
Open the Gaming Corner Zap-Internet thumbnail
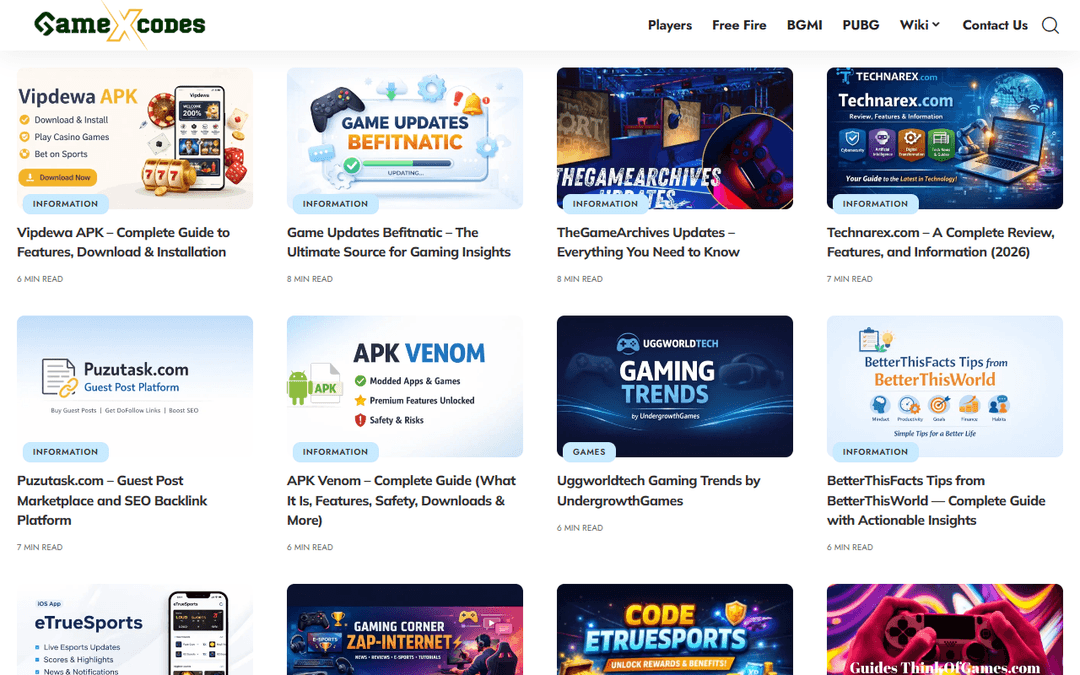(x=405, y=630)
